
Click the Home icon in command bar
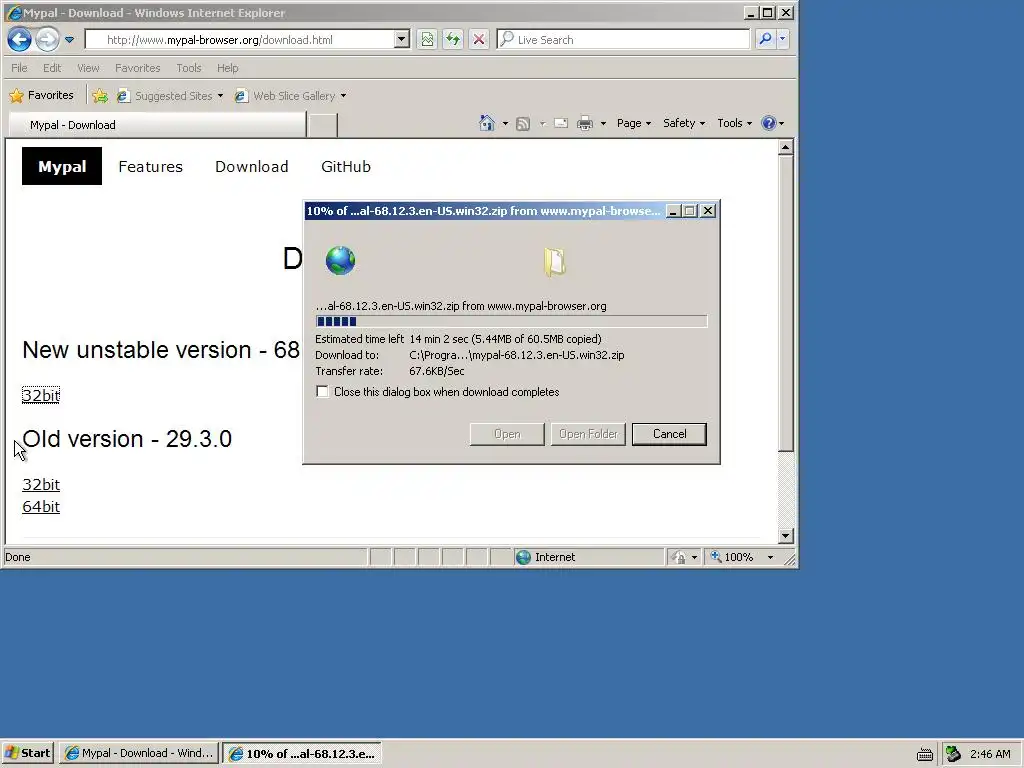pos(487,123)
